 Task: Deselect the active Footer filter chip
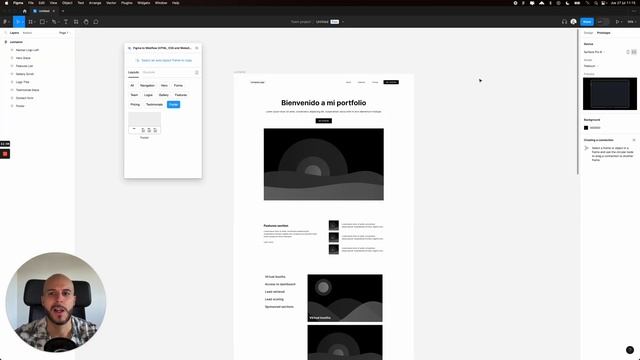click(x=173, y=104)
